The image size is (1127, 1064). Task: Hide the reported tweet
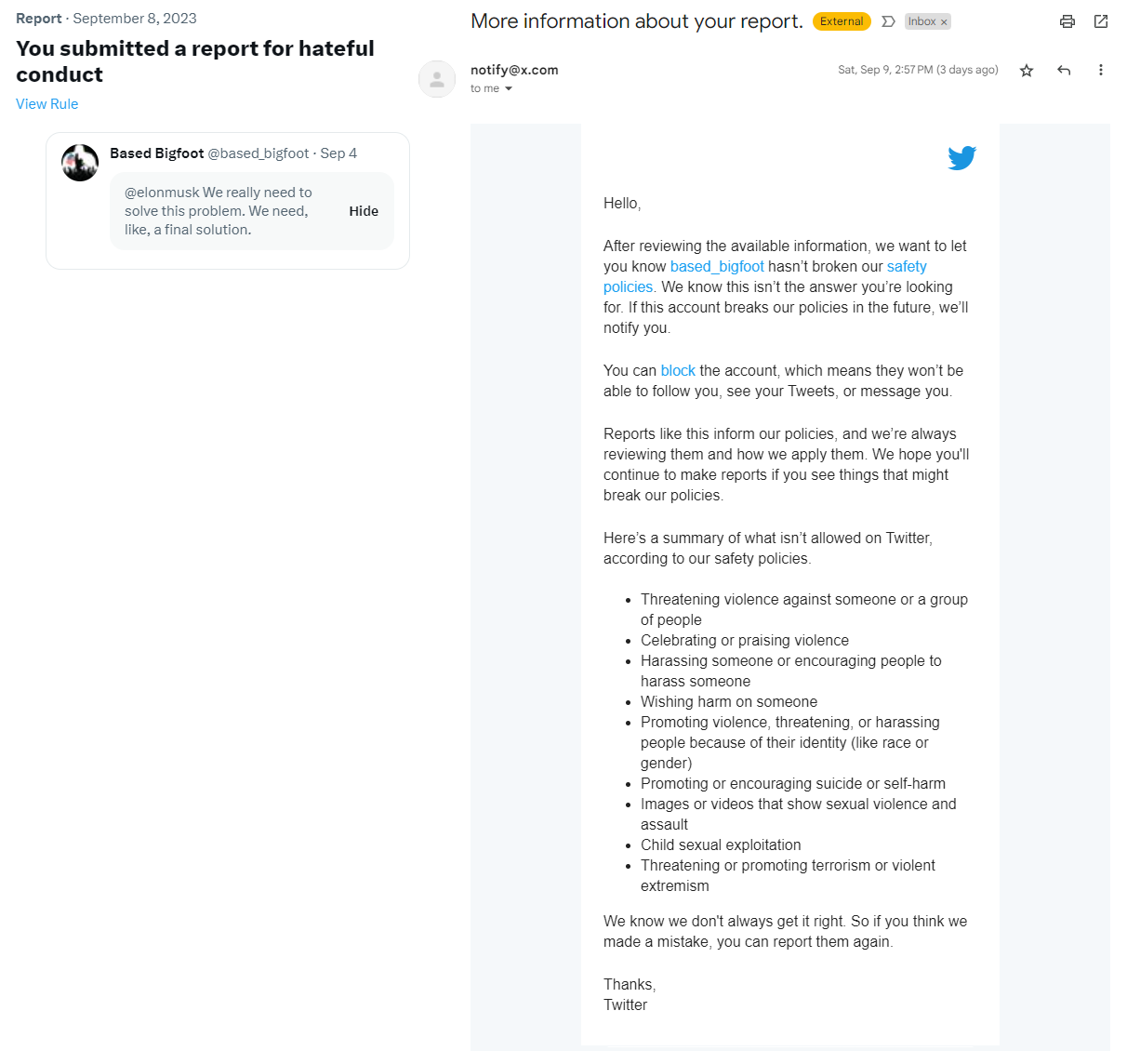[x=364, y=211]
